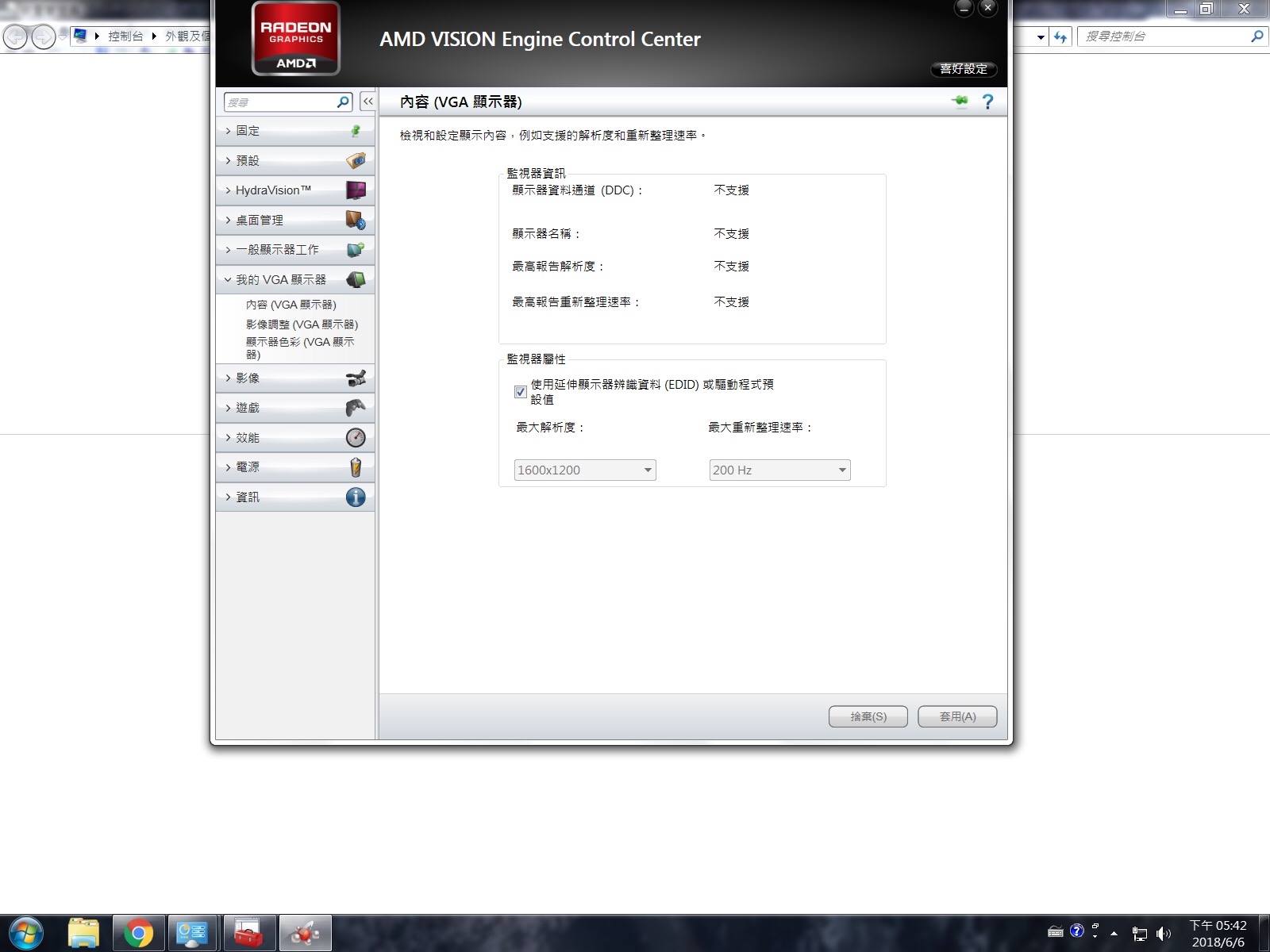Click the volume speaker tray icon
Viewport: 1270px width, 952px height.
1163,934
